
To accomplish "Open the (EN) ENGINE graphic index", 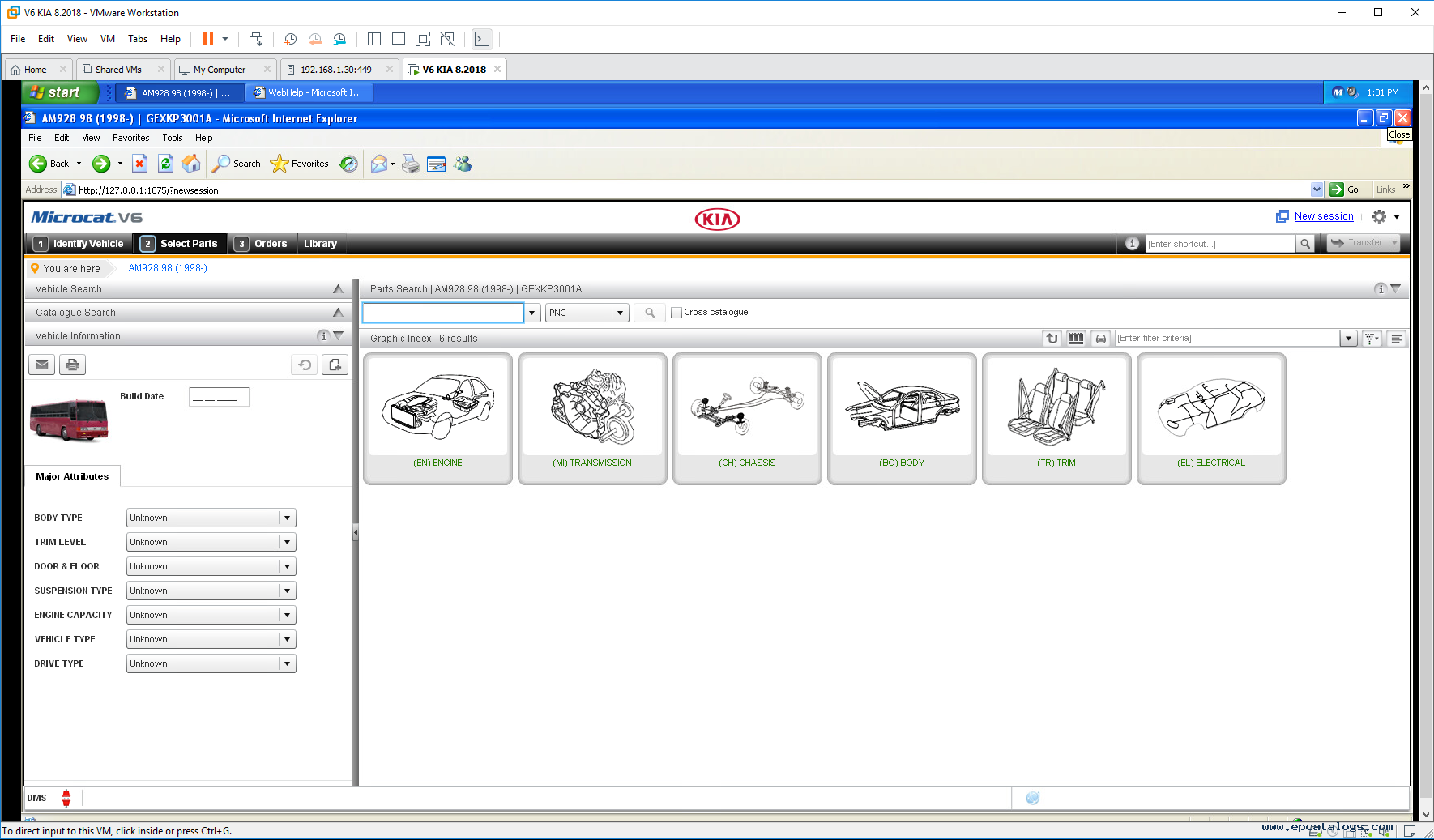I will [437, 419].
